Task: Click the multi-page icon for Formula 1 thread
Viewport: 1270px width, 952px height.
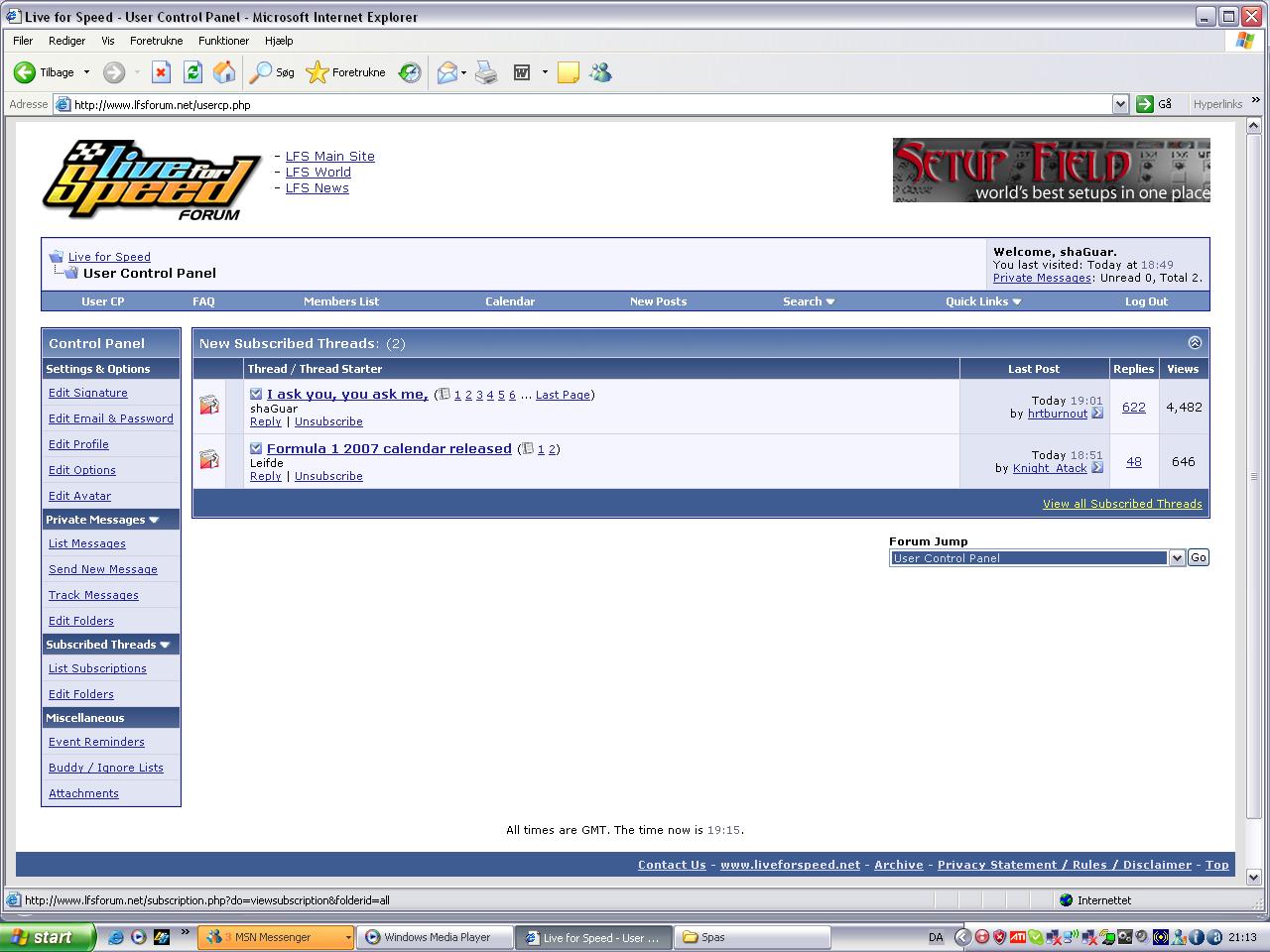Action: tap(528, 448)
